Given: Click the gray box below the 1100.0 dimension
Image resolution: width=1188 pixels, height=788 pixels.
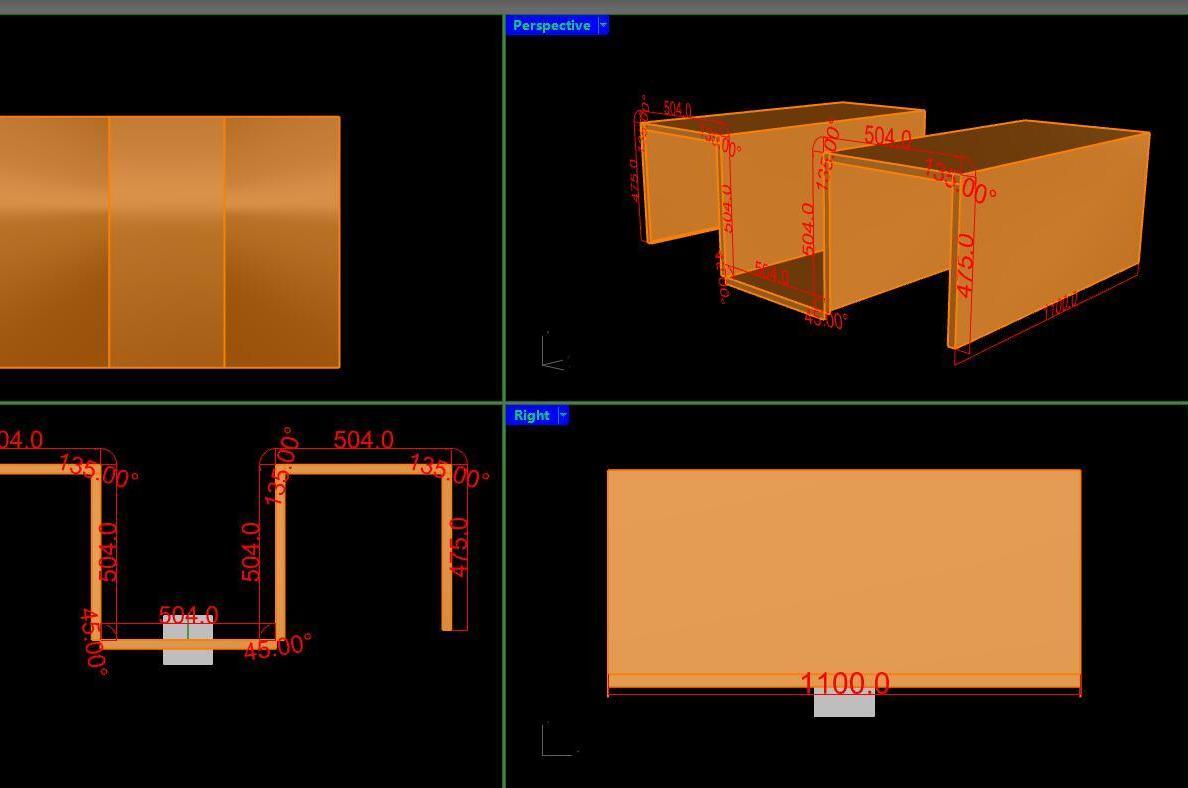Looking at the screenshot, I should pos(844,705).
